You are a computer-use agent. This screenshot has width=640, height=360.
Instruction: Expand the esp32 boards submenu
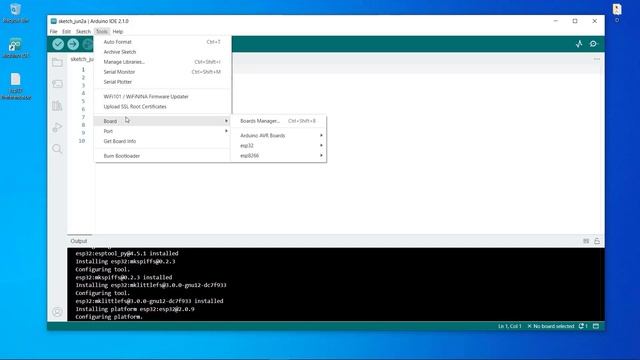pos(279,146)
